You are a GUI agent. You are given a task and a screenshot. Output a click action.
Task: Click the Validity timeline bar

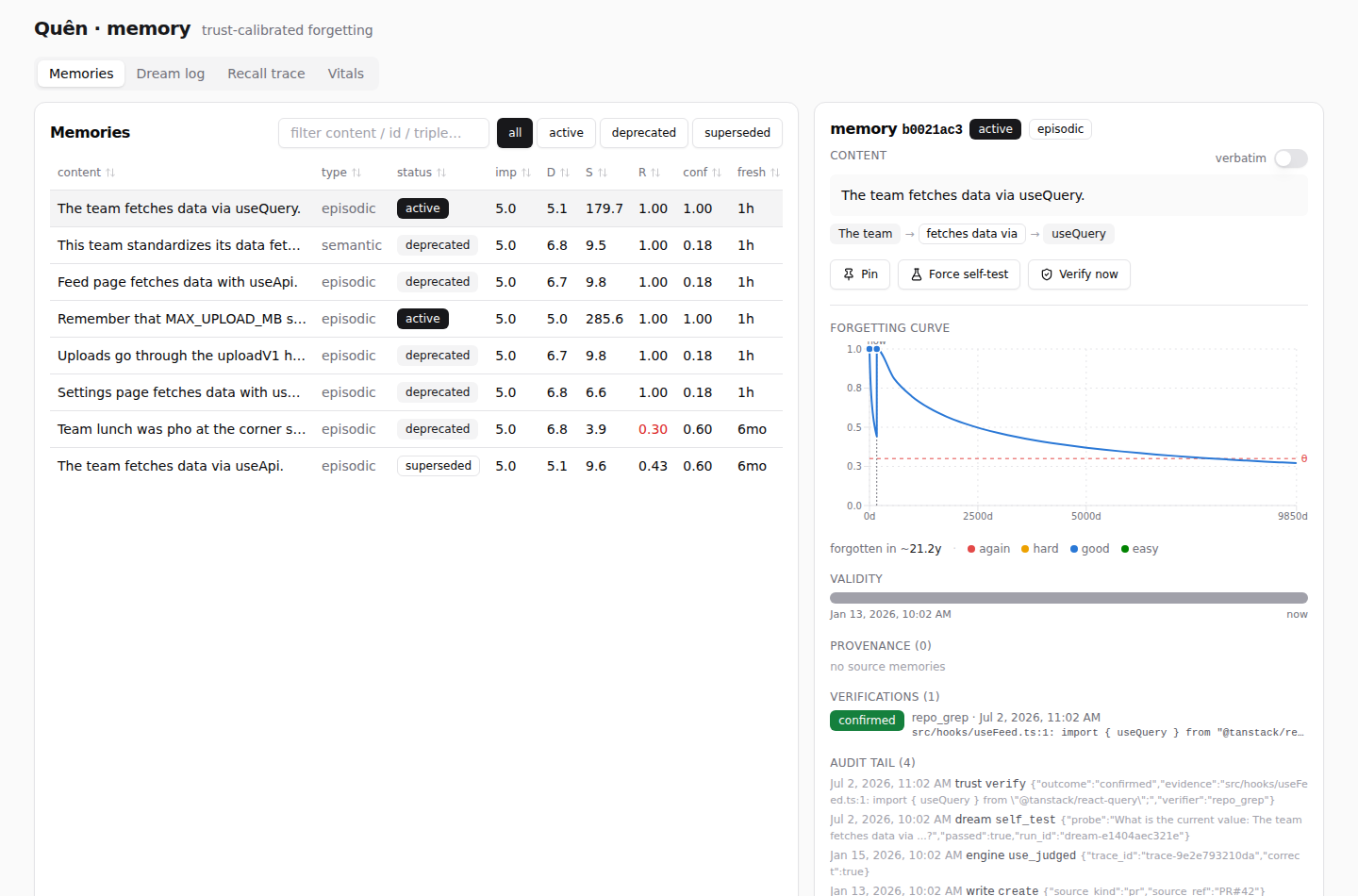[x=1068, y=598]
